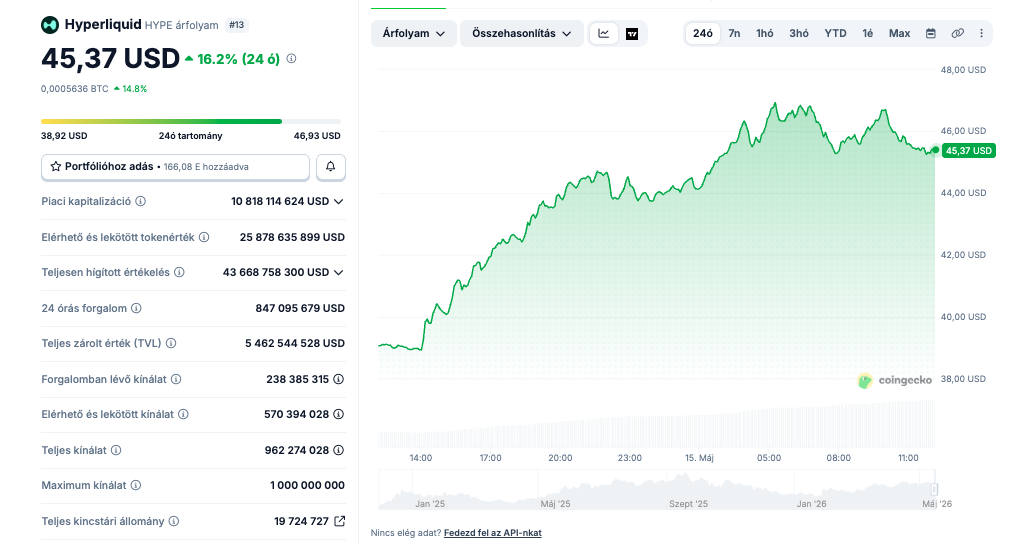Switch to line chart view icon

(x=603, y=33)
